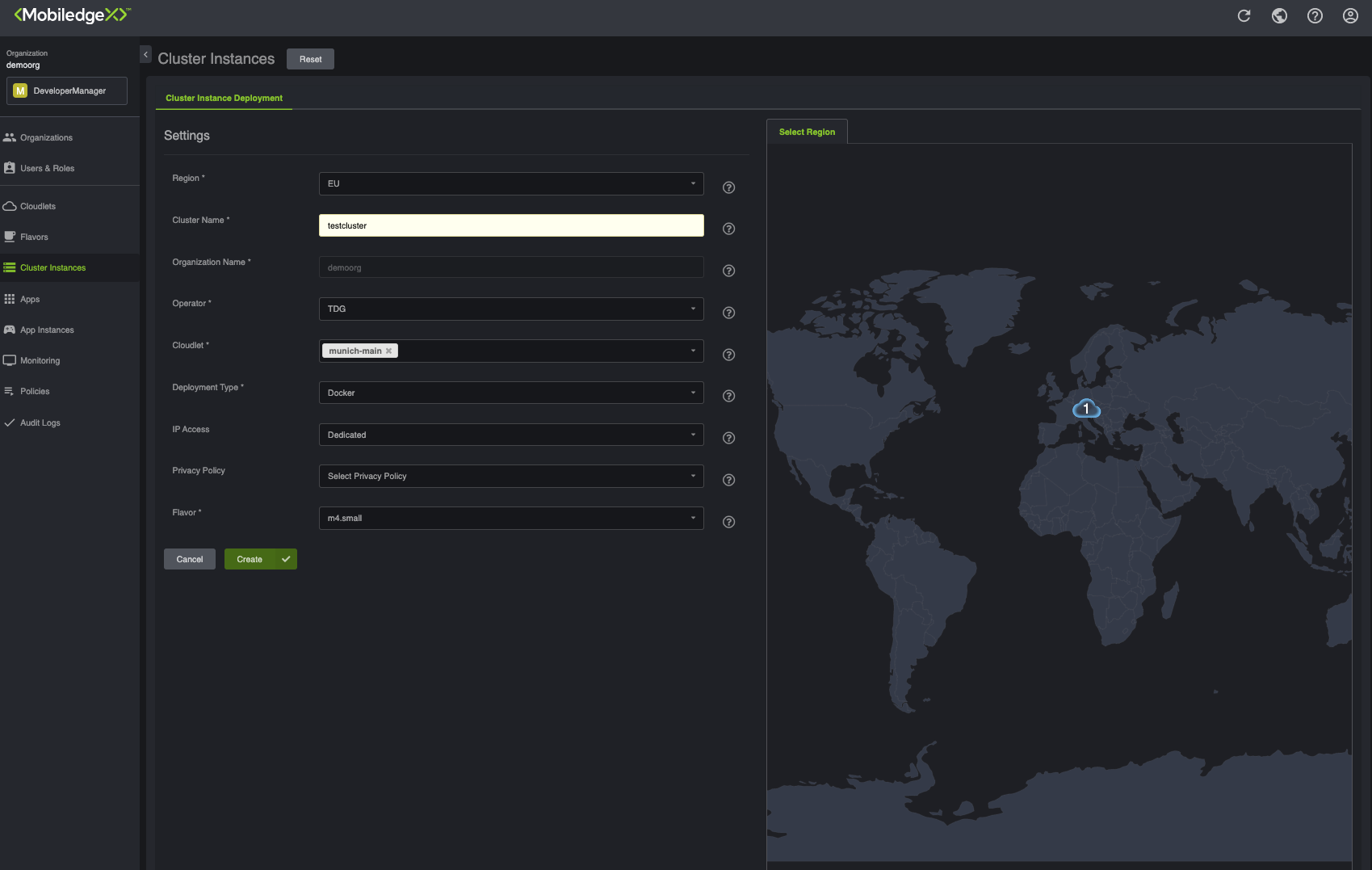Show help for the Region field
1372x870 pixels.
(x=728, y=187)
